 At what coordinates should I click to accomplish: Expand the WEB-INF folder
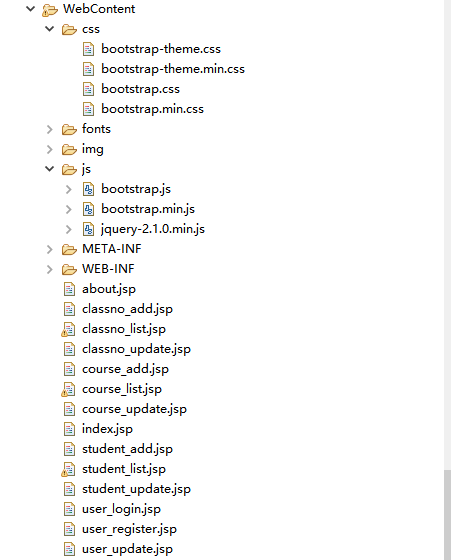(x=50, y=269)
